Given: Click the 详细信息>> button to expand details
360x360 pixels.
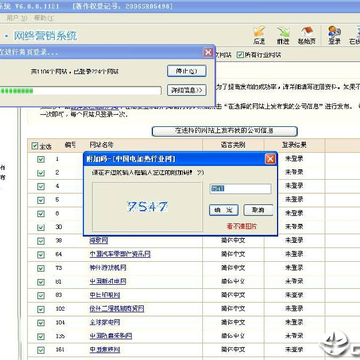Looking at the screenshot, I should (x=187, y=90).
